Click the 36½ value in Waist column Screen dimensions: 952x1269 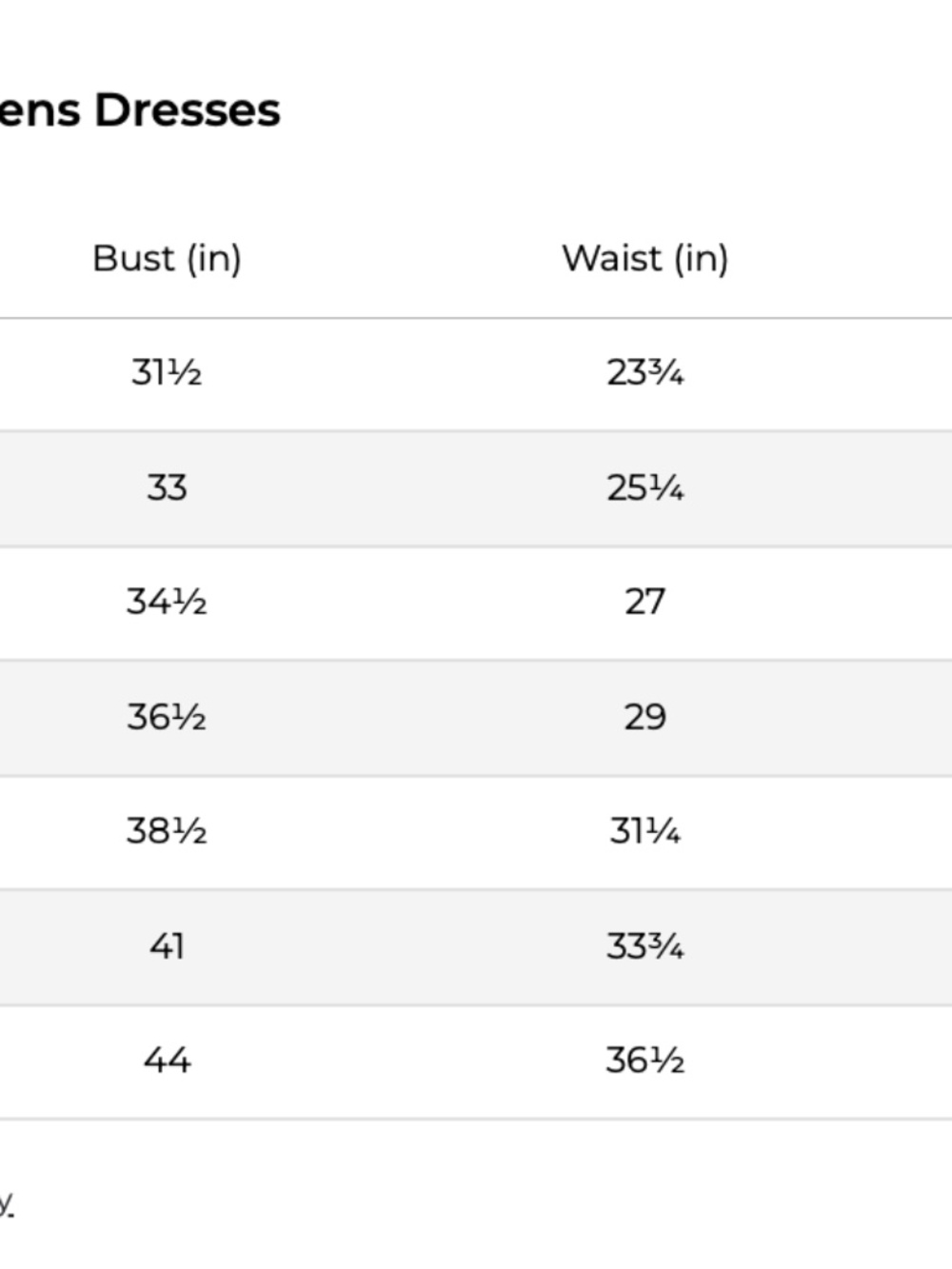pos(645,1061)
